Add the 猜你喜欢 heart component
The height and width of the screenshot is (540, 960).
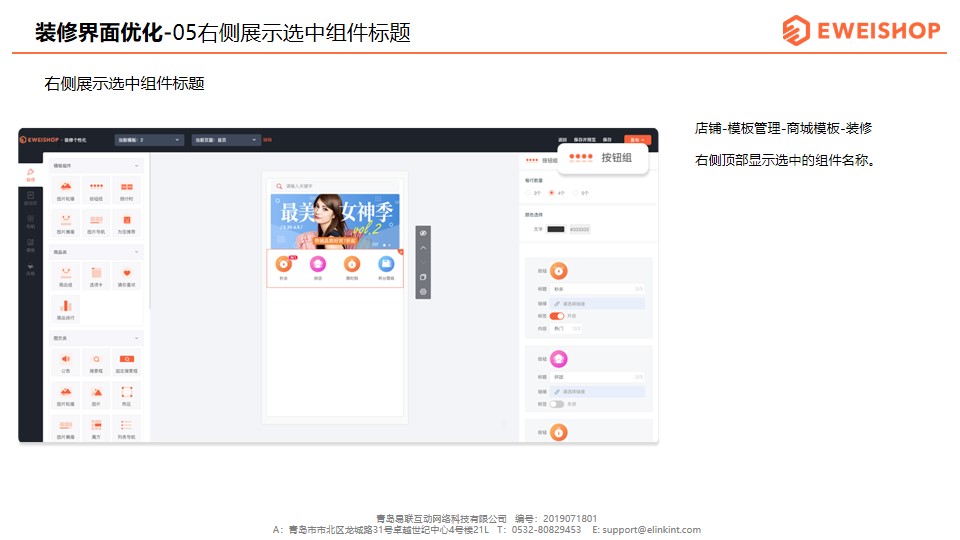tap(127, 276)
